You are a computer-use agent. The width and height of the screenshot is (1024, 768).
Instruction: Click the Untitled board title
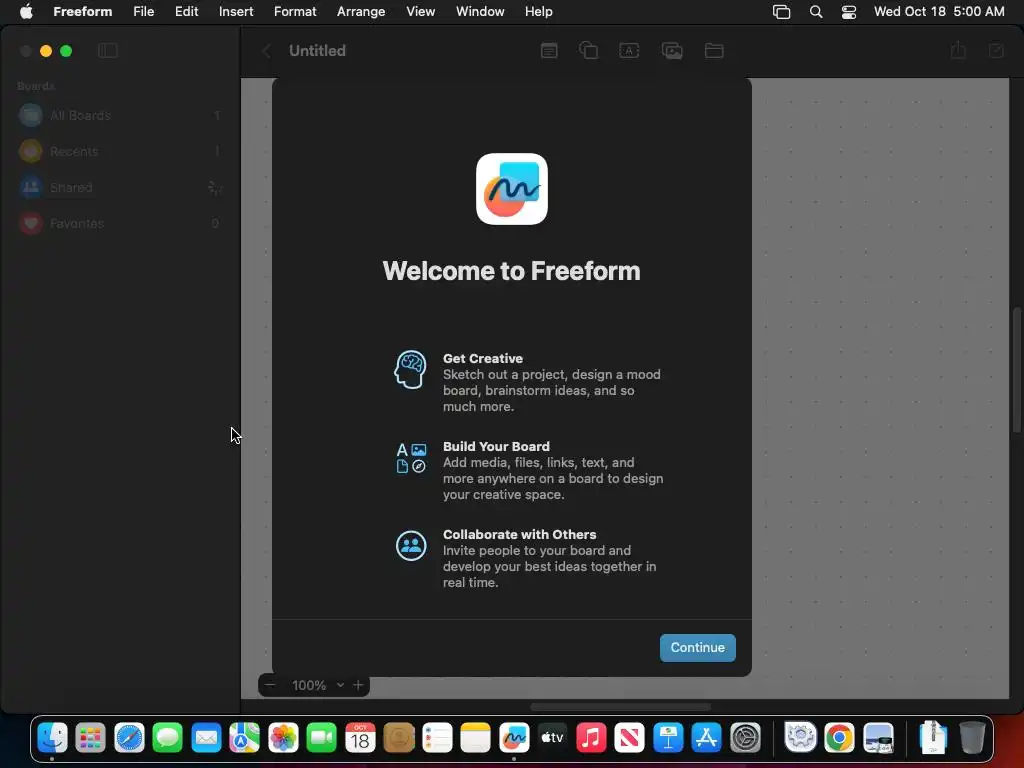pos(317,50)
